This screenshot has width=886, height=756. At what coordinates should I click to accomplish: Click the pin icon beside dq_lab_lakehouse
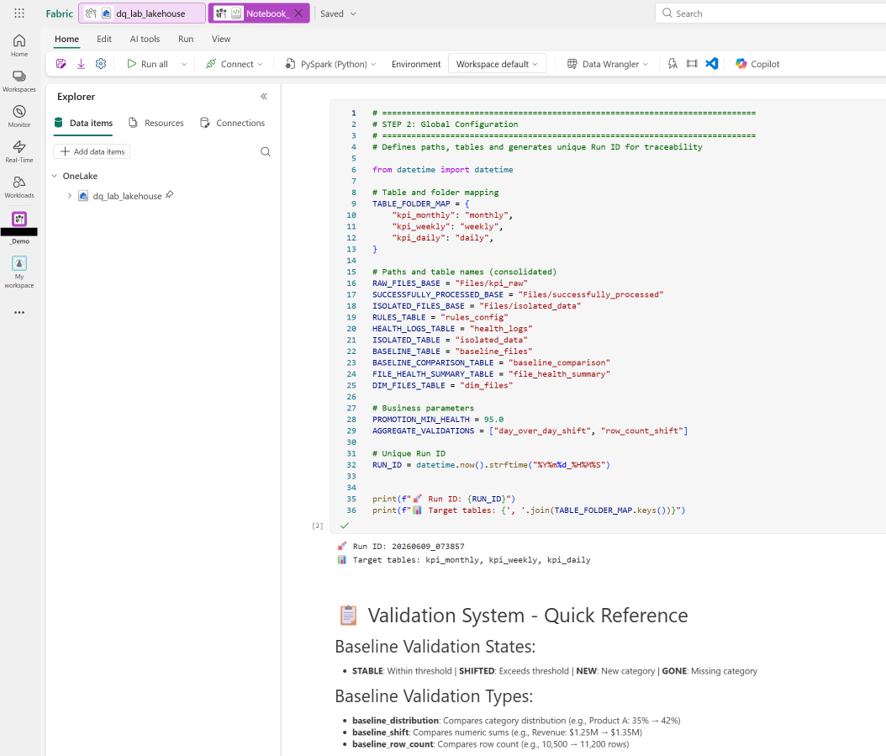click(x=170, y=195)
